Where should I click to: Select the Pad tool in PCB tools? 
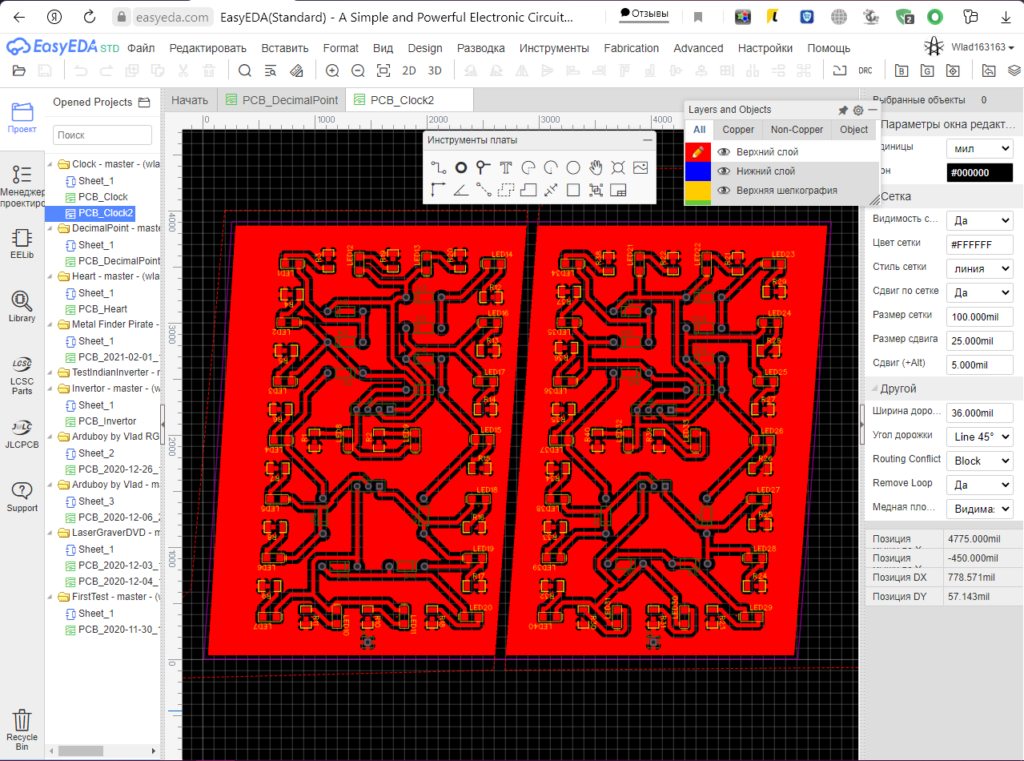point(461,168)
